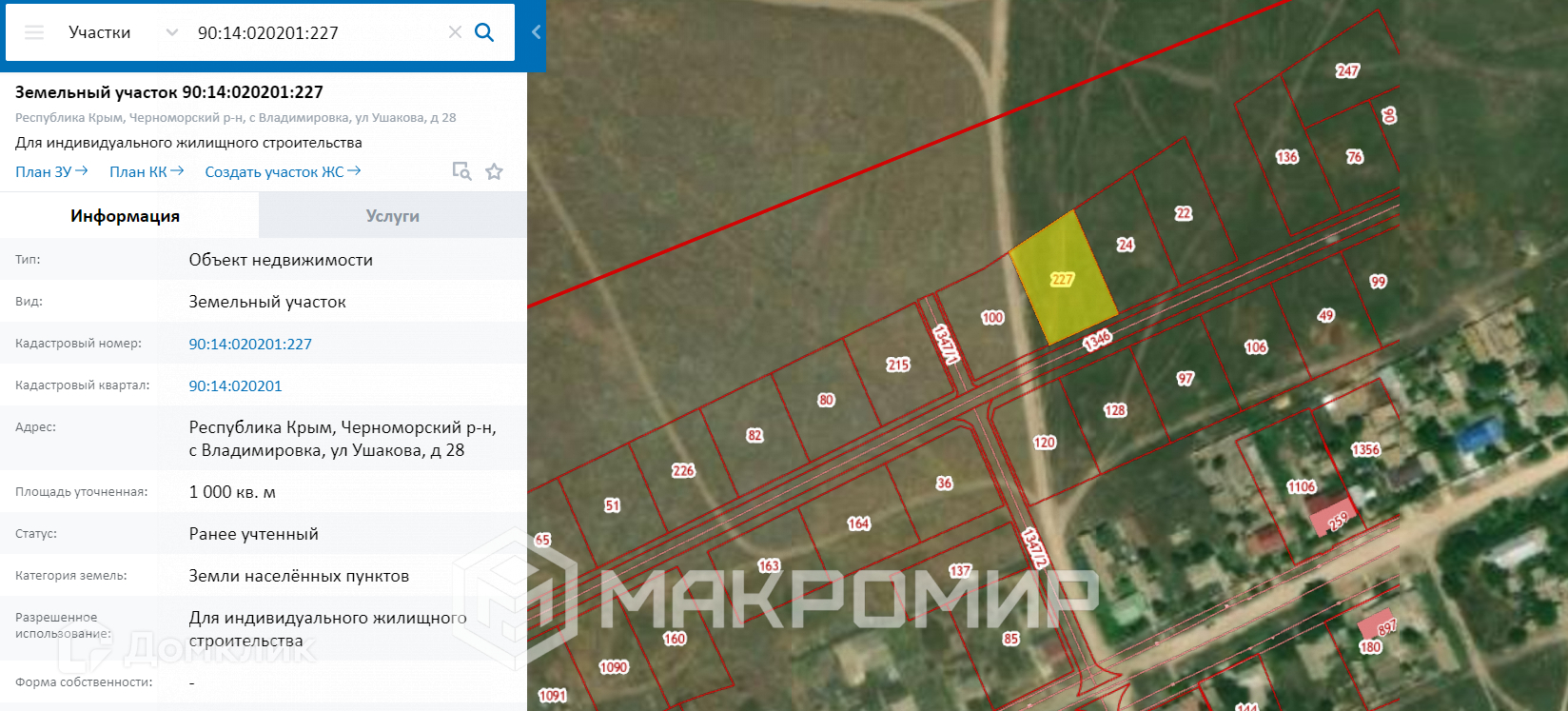Click the status value Ранее учтенный
This screenshot has width=1568, height=711.
(254, 534)
